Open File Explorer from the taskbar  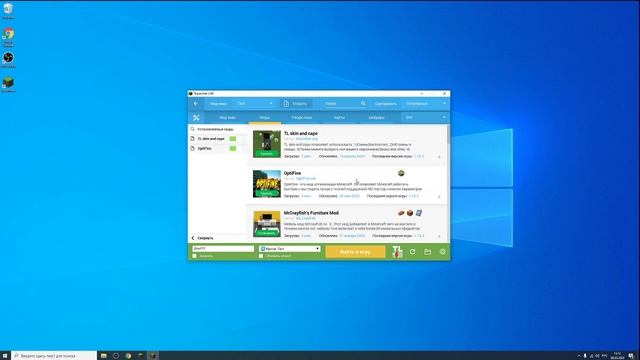pyautogui.click(x=104, y=356)
